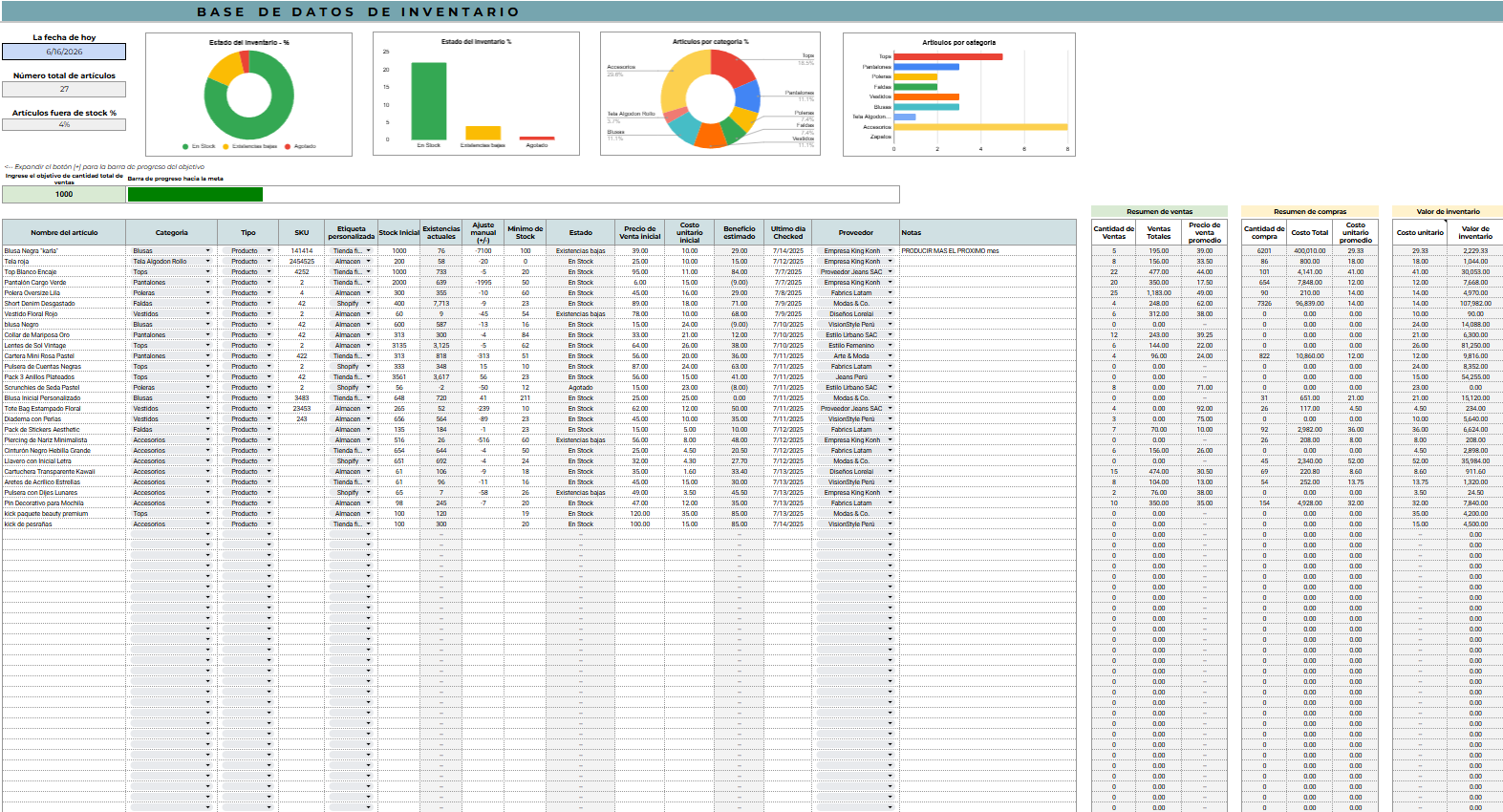Select the Mínimo de Stock column header
Image resolution: width=1503 pixels, height=812 pixels.
[526, 232]
